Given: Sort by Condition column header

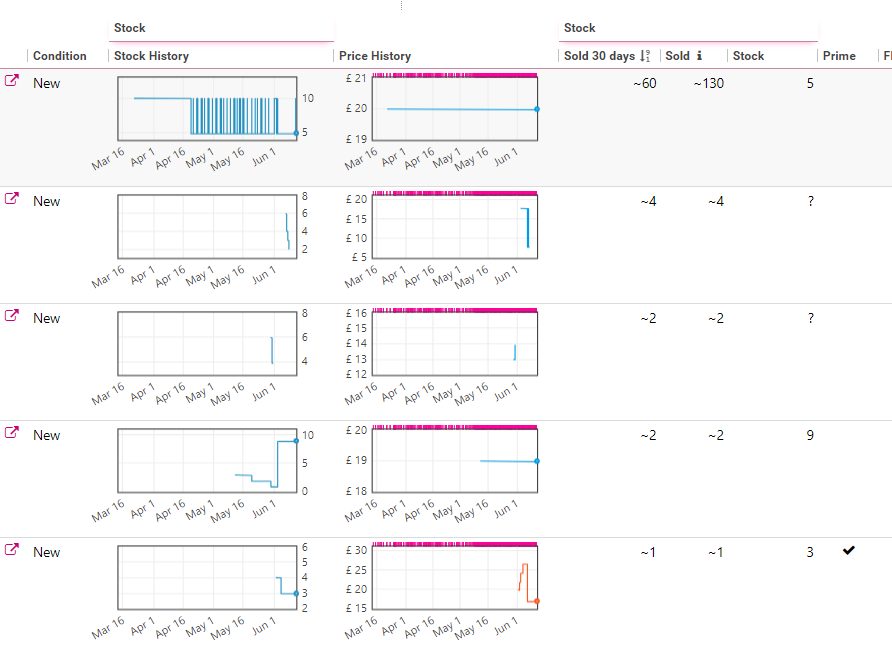Looking at the screenshot, I should point(60,56).
